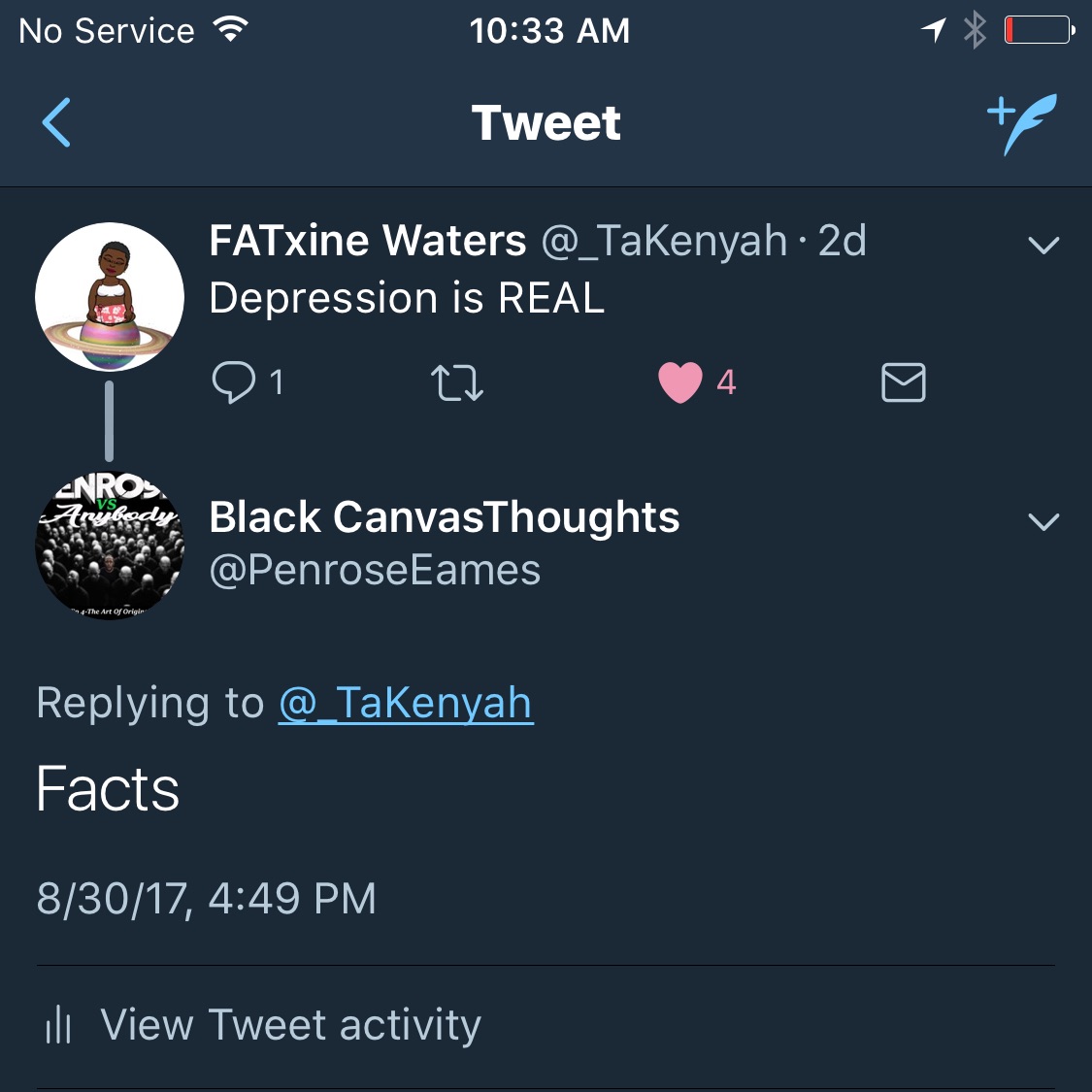Tap the FATxine Waters display name

pos(368,241)
